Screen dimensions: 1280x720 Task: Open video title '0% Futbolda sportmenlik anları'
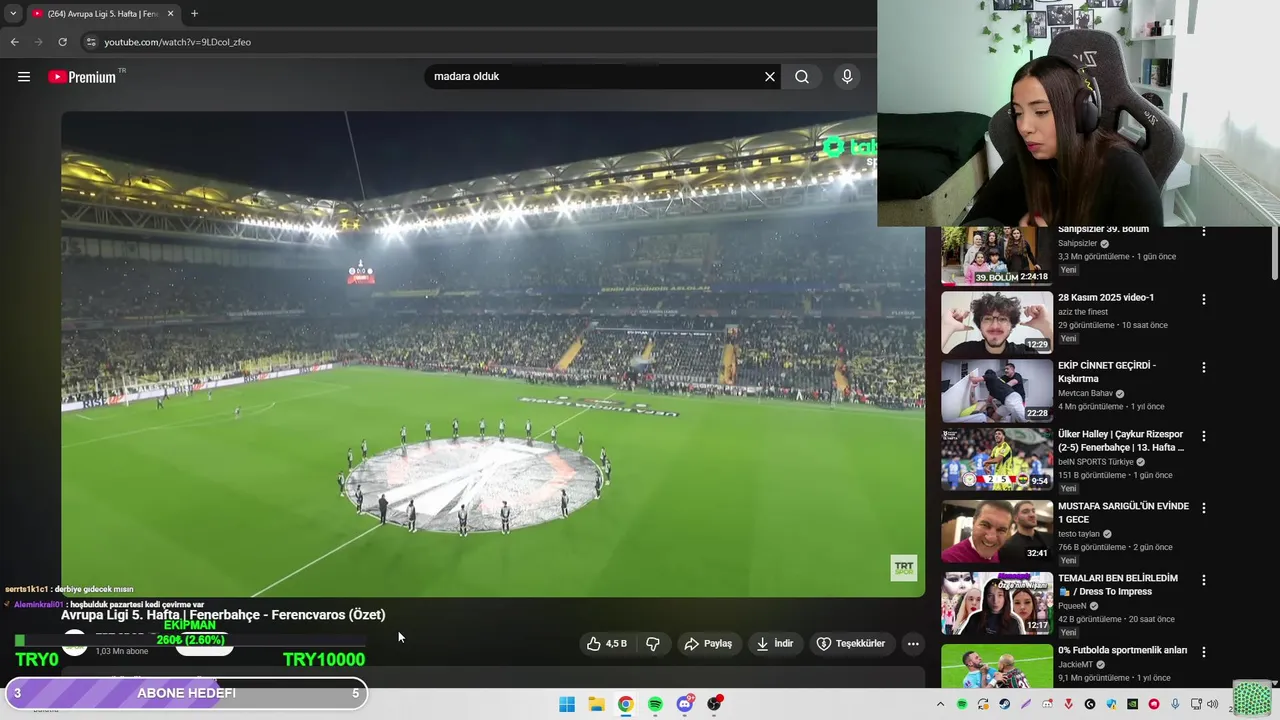click(1122, 650)
